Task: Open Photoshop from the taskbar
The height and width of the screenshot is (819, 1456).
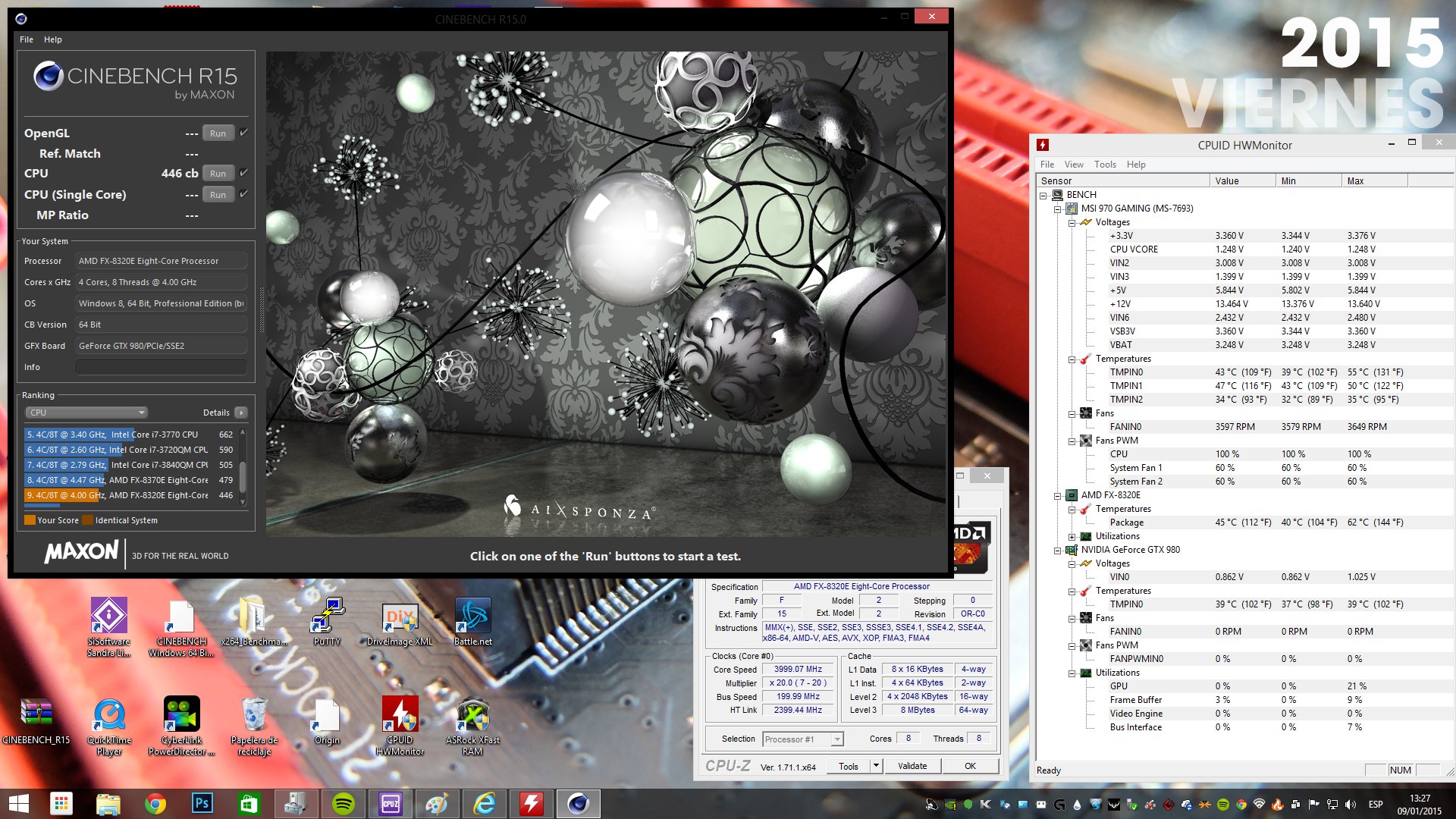Action: click(202, 804)
